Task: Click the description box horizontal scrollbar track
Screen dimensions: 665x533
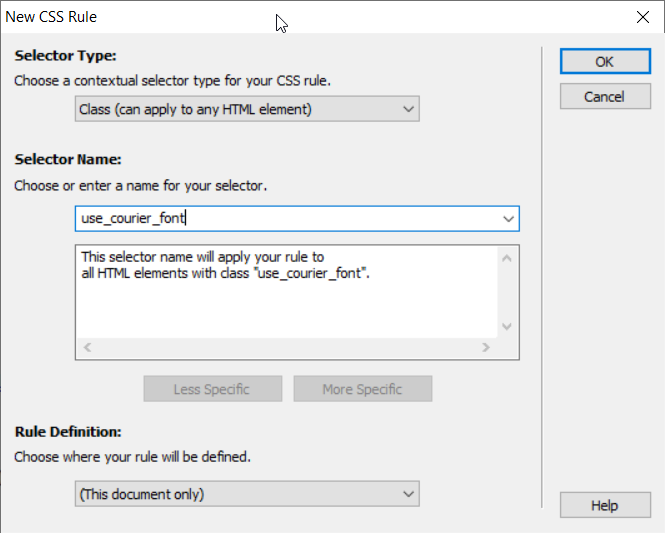Action: click(x=285, y=348)
